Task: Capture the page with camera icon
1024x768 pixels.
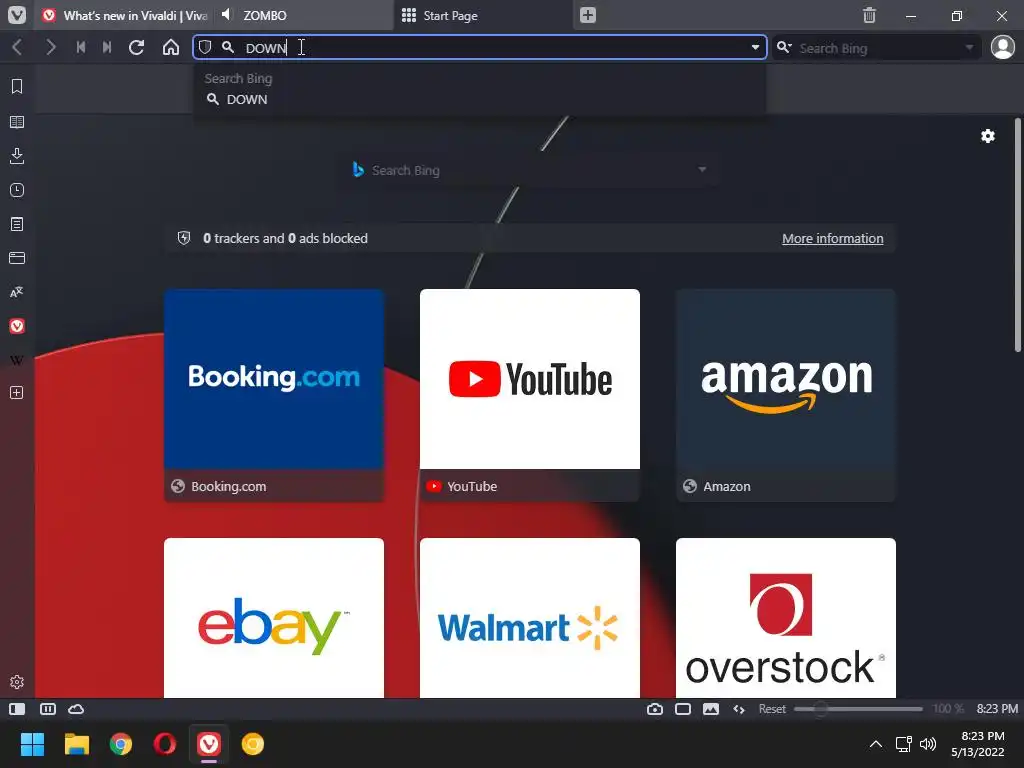Action: pos(654,709)
